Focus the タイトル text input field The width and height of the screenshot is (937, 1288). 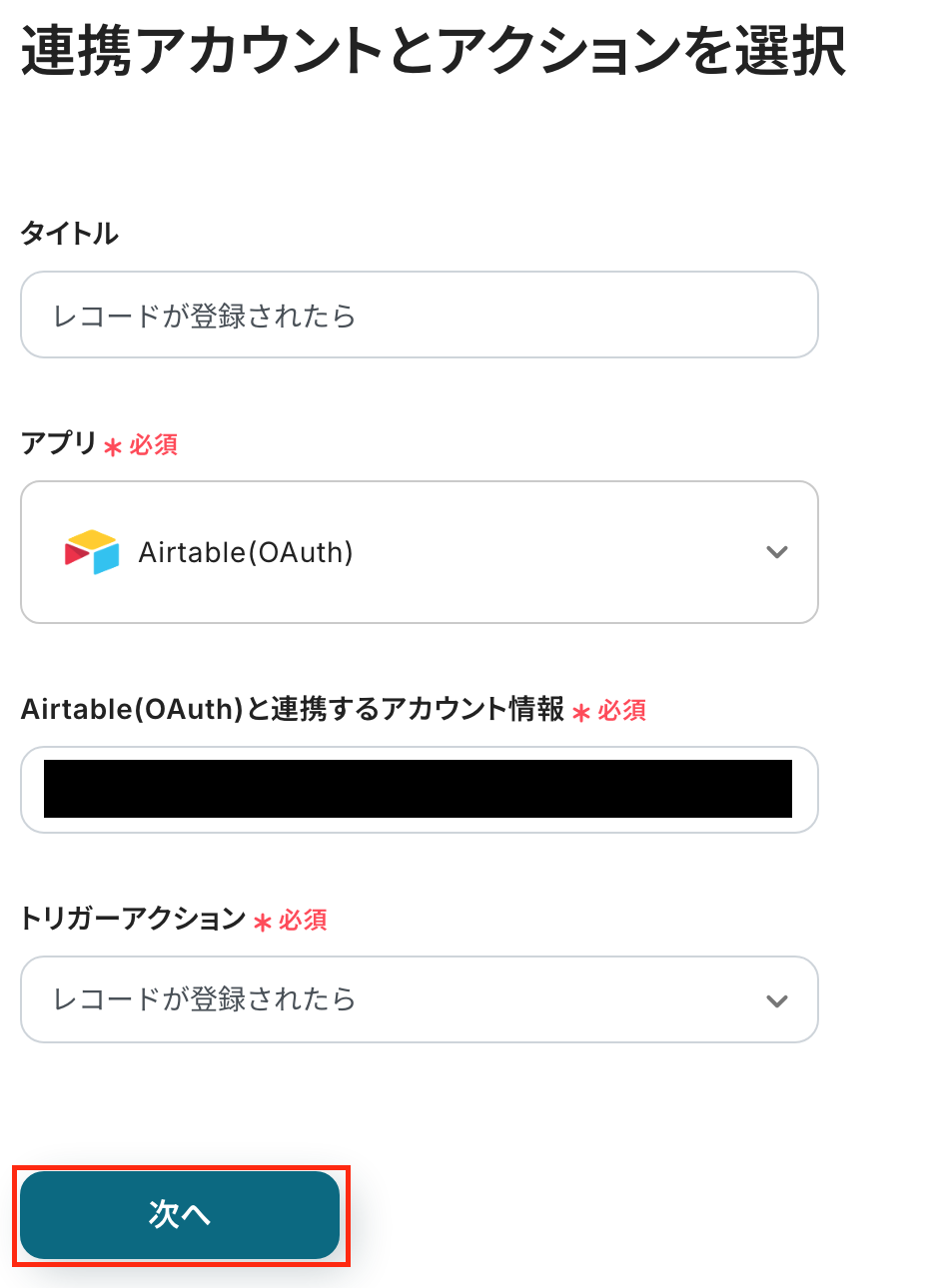[419, 316]
